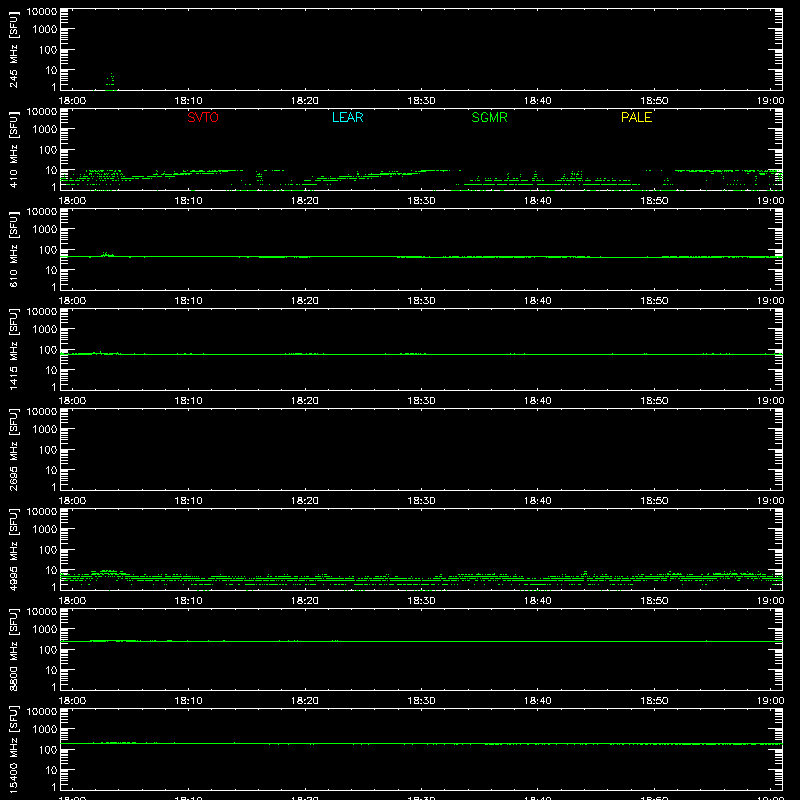800x800 pixels.
Task: Click 18:10 tick label below 245 MHz panel
Action: [188, 101]
